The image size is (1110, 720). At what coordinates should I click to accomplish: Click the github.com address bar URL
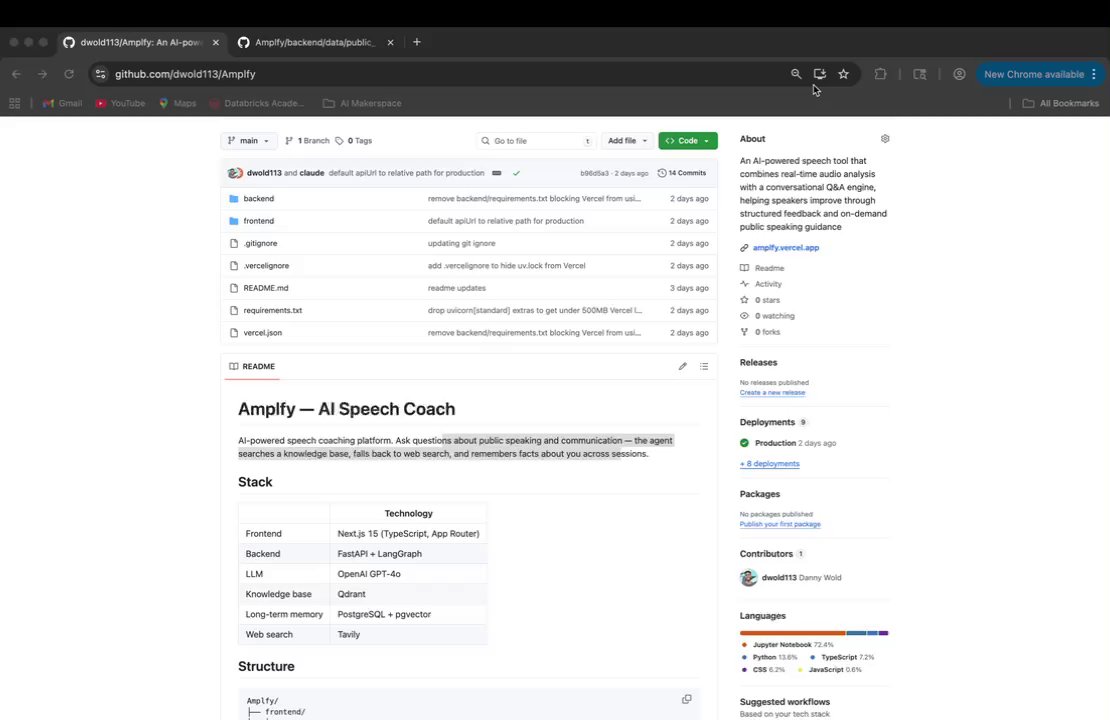[x=185, y=74]
